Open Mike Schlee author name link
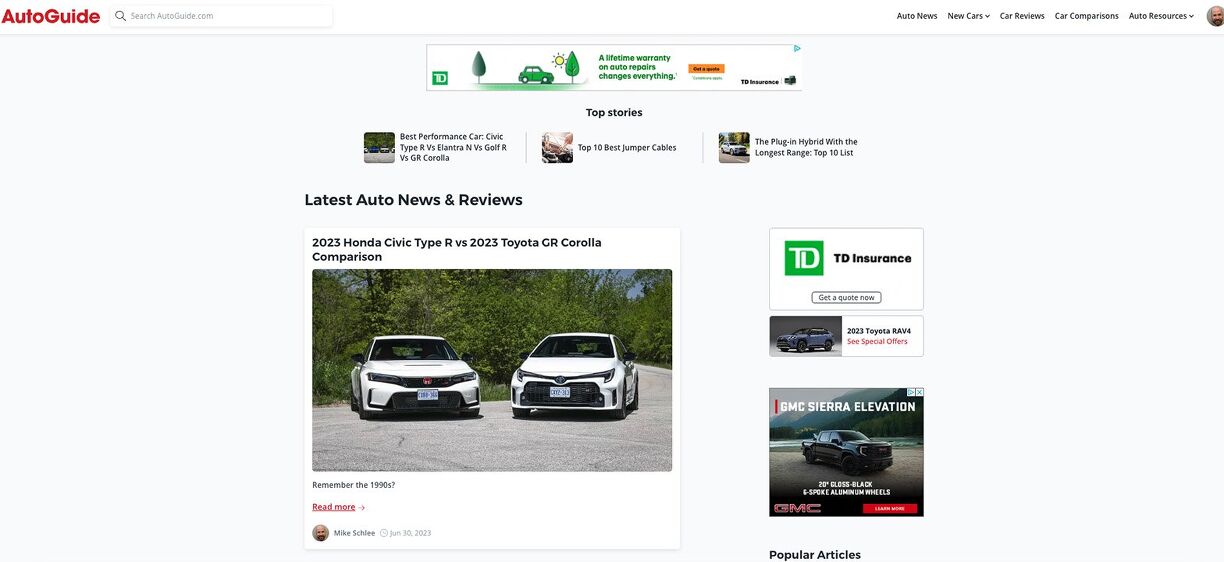Viewport: 1224px width, 562px height. pos(354,533)
